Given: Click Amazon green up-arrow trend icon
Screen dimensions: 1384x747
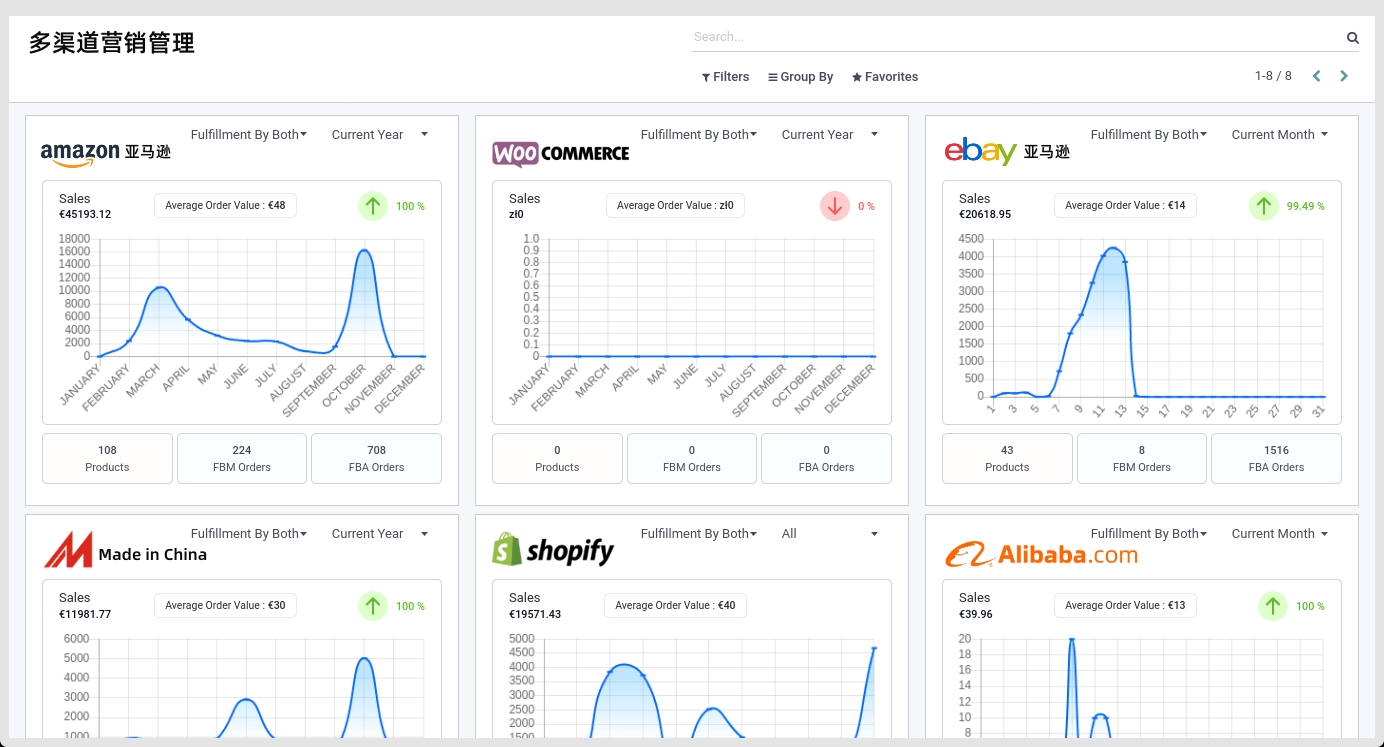Looking at the screenshot, I should 373,206.
